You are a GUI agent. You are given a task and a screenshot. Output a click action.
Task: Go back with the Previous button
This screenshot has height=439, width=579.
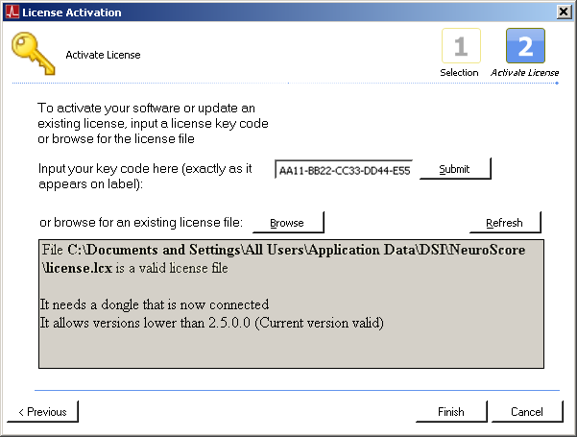(x=43, y=412)
